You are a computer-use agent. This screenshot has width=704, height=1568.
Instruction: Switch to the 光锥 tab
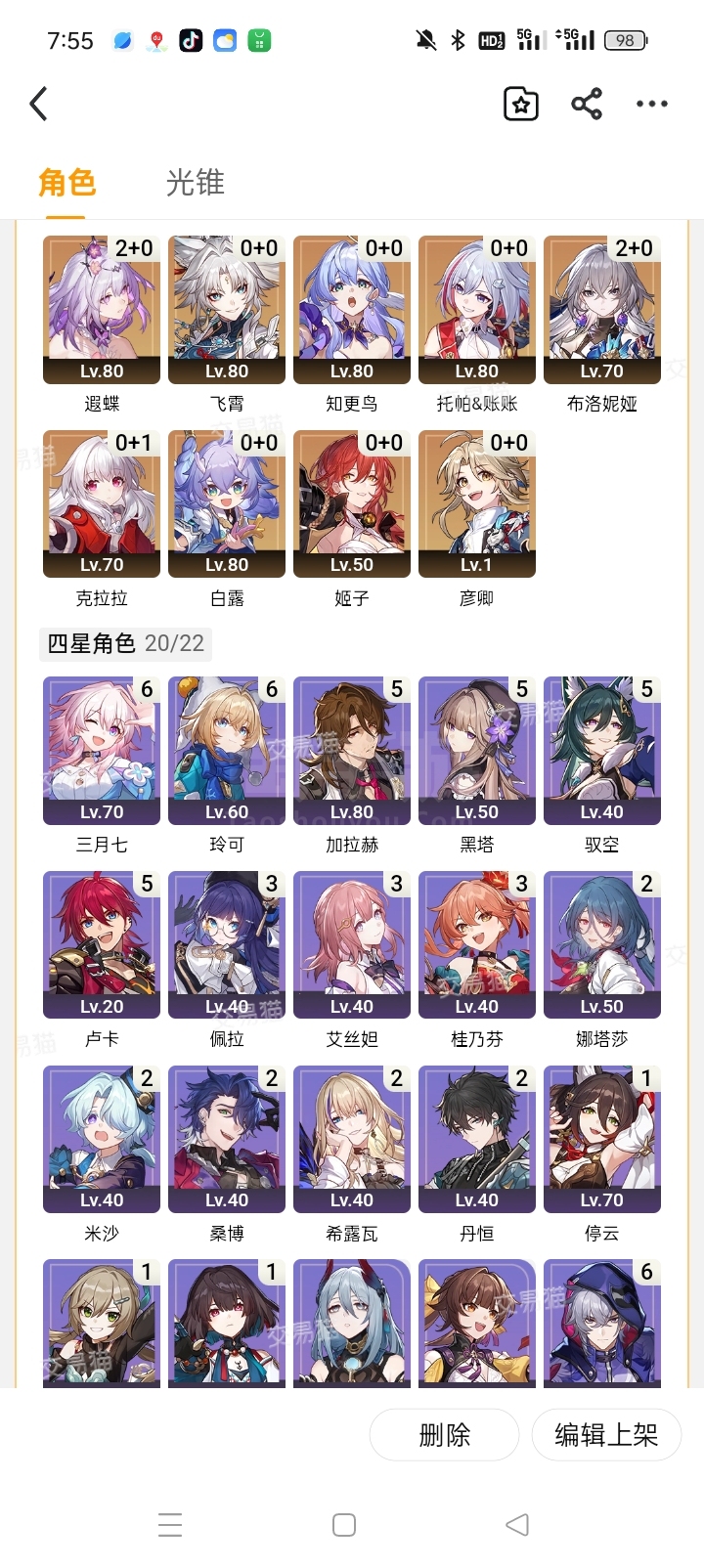click(196, 183)
